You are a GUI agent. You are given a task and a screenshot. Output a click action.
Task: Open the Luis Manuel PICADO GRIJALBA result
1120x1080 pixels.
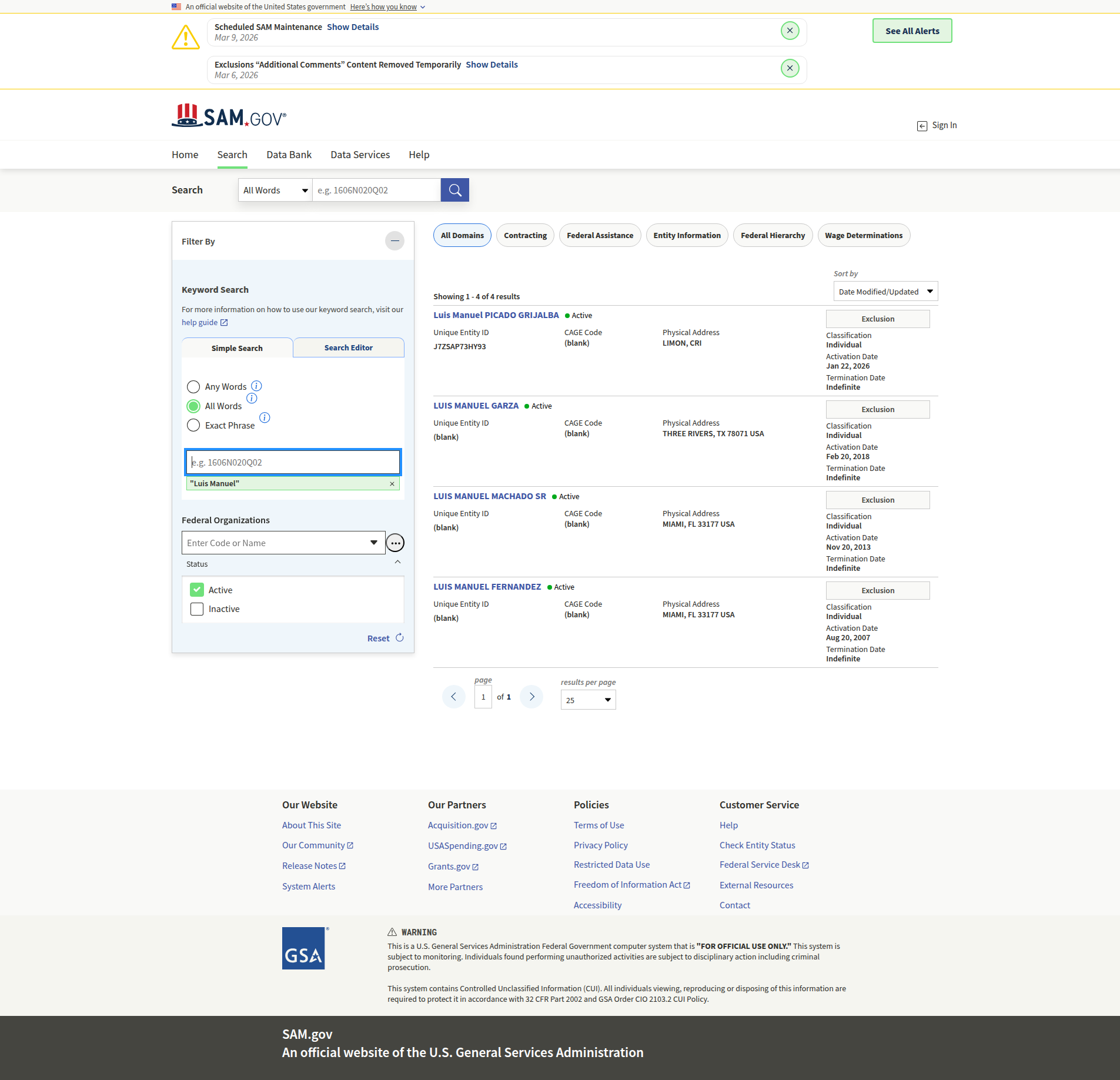pos(496,315)
